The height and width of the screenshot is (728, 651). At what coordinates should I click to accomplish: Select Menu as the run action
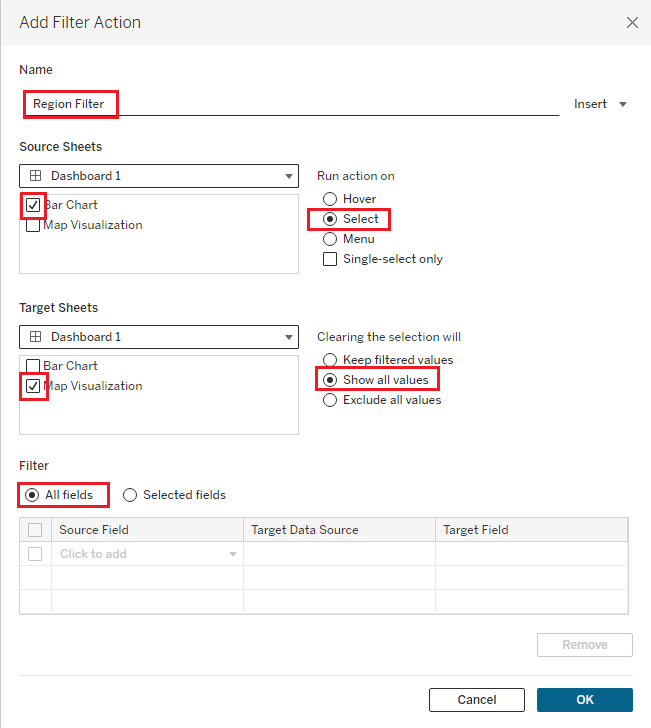click(330, 239)
